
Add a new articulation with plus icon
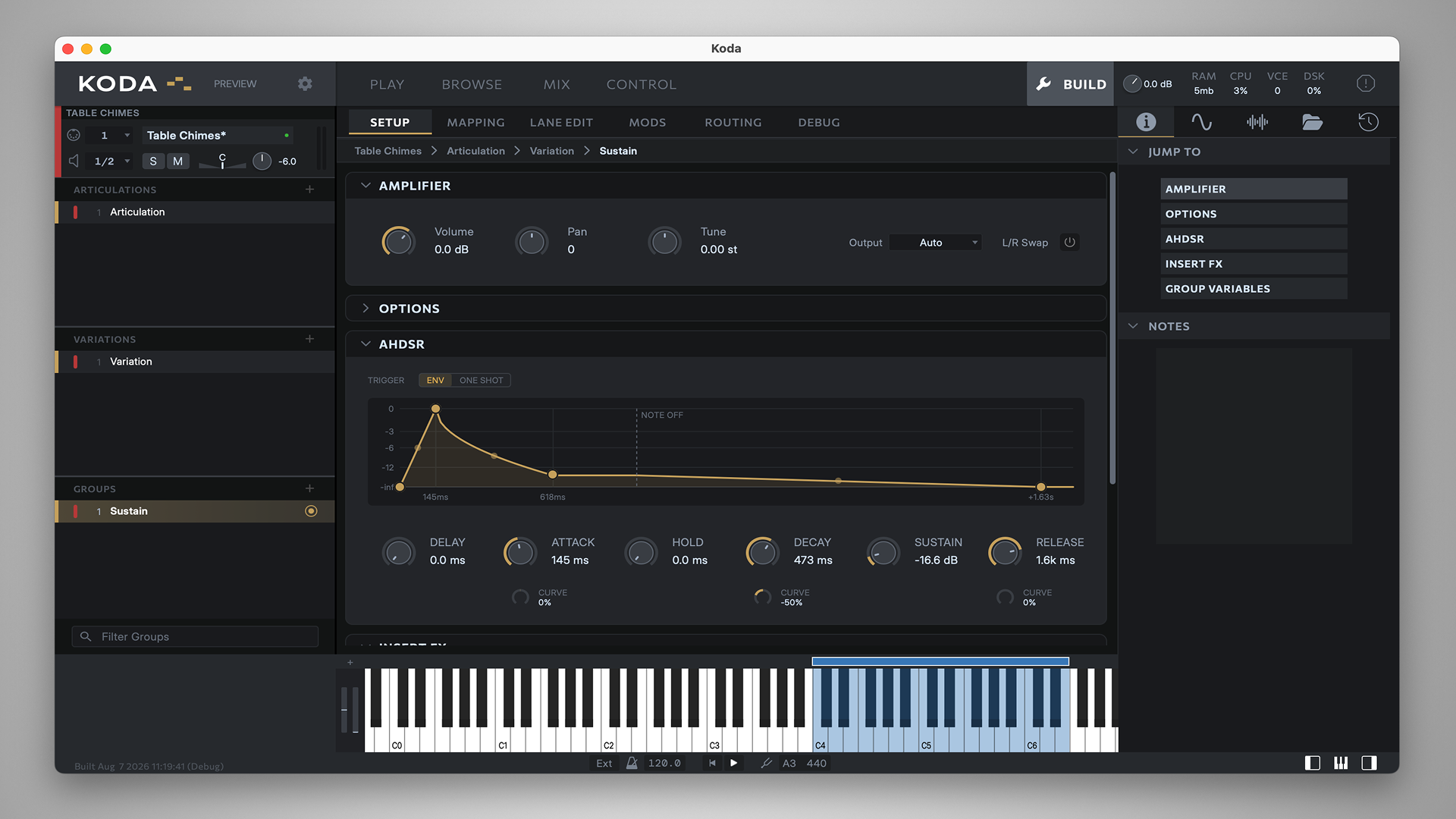click(x=309, y=190)
